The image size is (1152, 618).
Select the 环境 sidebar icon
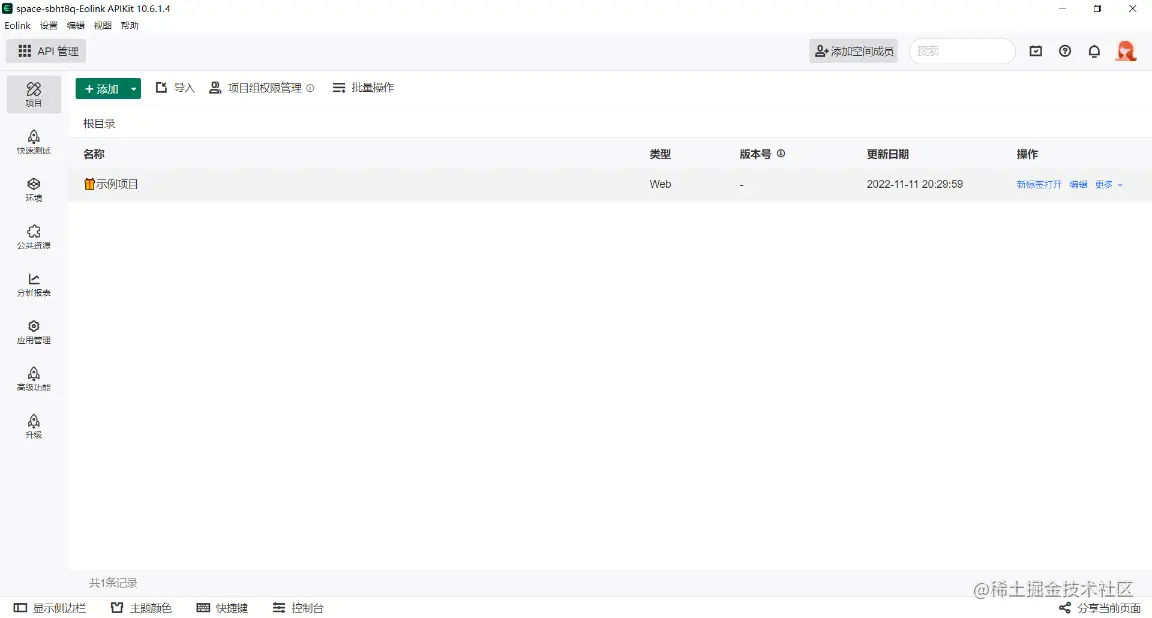33,190
